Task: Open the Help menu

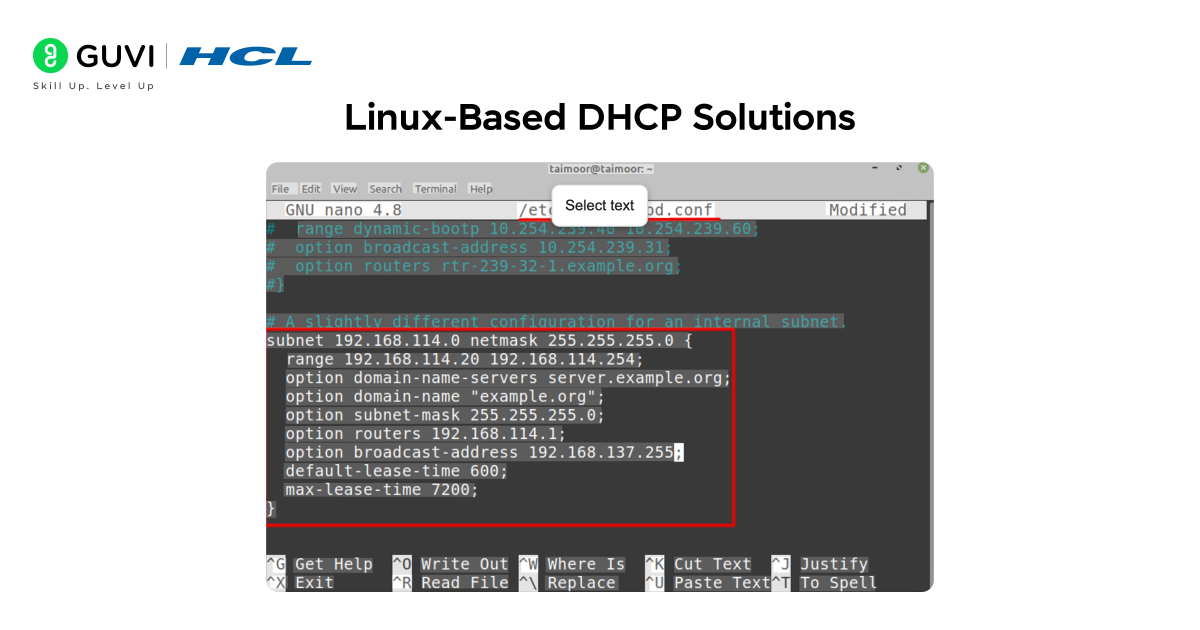Action: 480,188
